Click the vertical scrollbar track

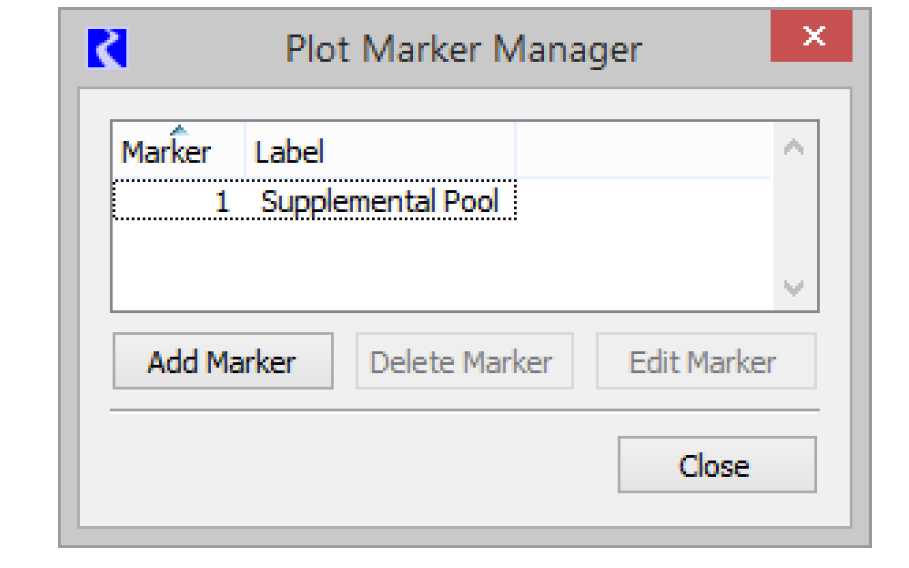(x=794, y=218)
